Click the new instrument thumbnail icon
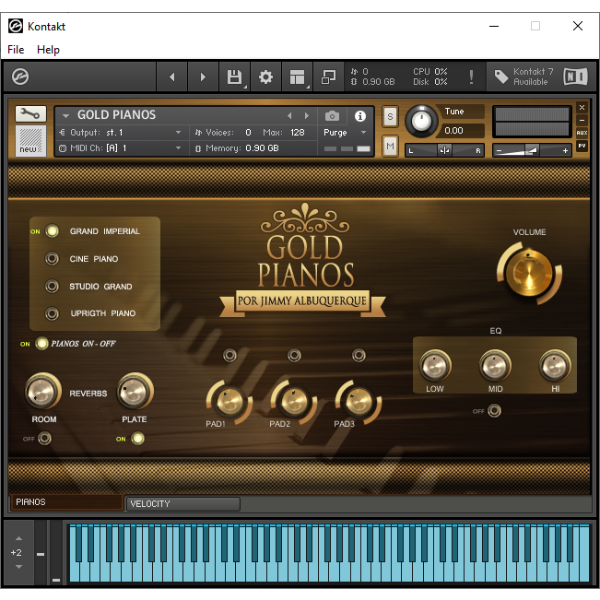 click(31, 140)
